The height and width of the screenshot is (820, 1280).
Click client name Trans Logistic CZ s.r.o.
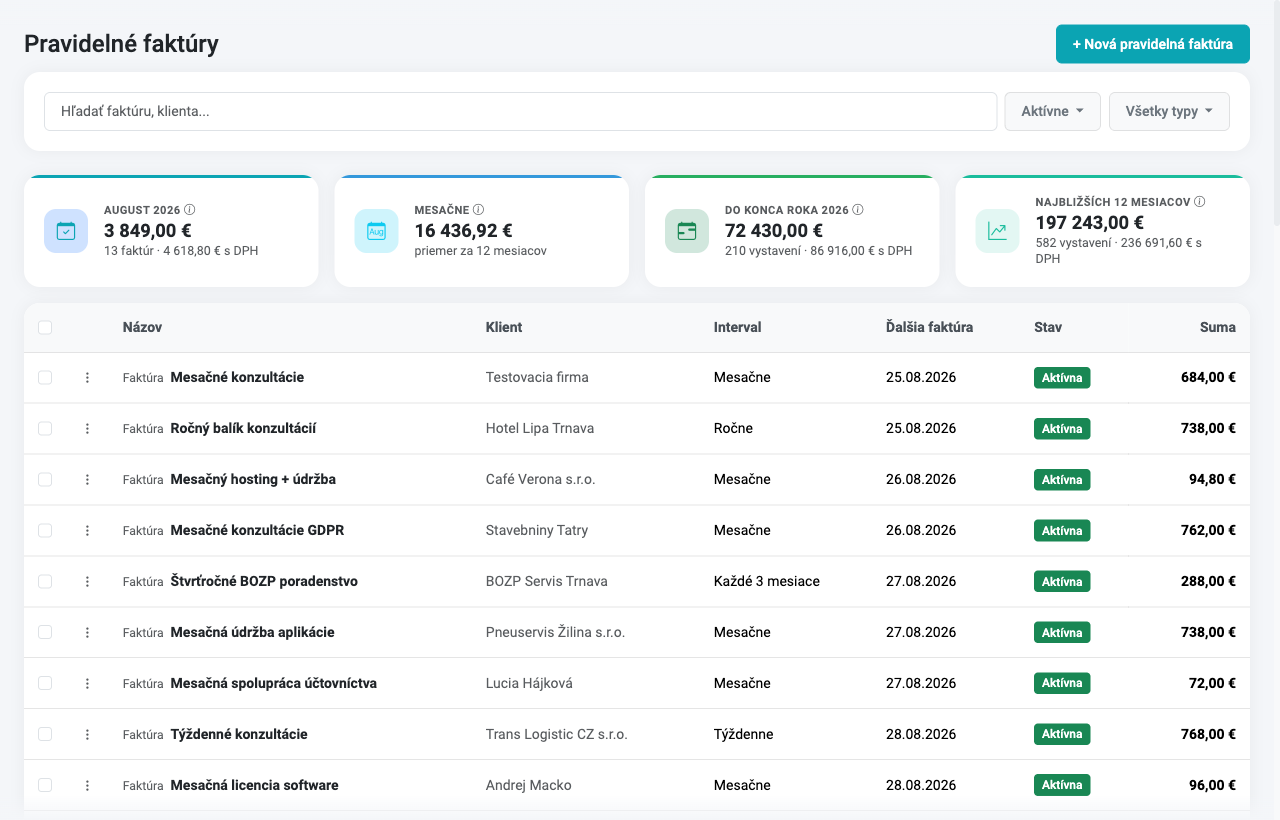(x=557, y=735)
